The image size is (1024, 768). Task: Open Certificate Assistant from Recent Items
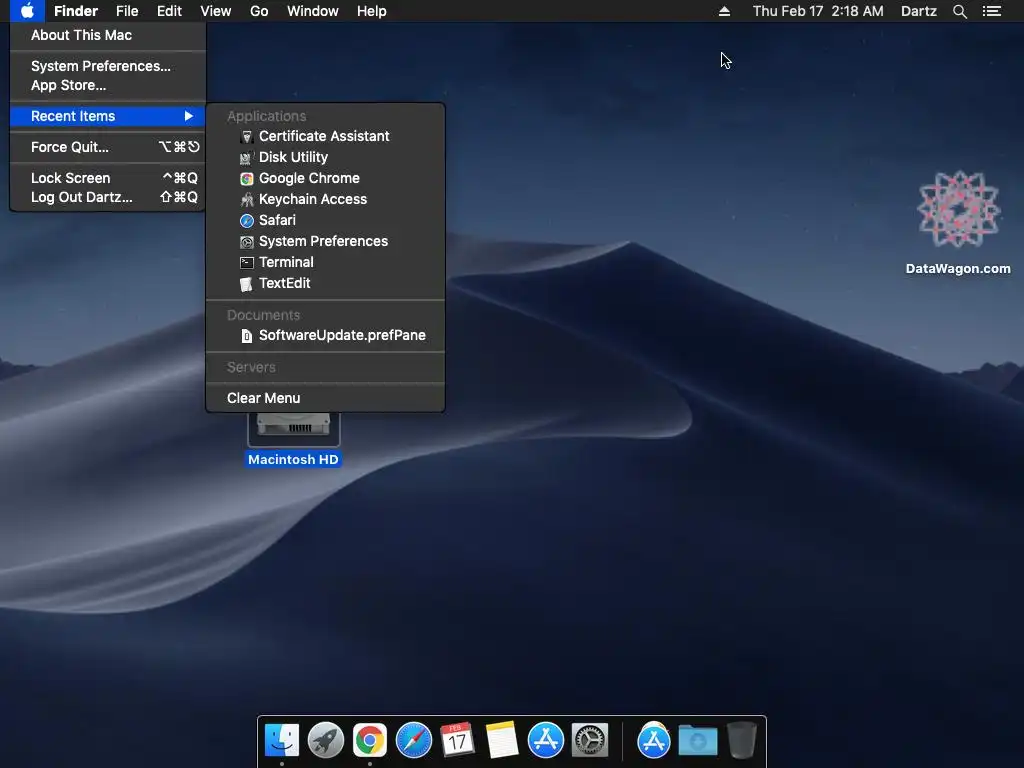click(x=325, y=136)
